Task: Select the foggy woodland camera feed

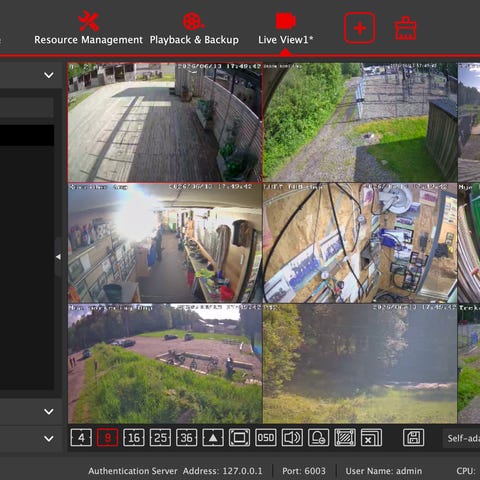Action: [360, 363]
